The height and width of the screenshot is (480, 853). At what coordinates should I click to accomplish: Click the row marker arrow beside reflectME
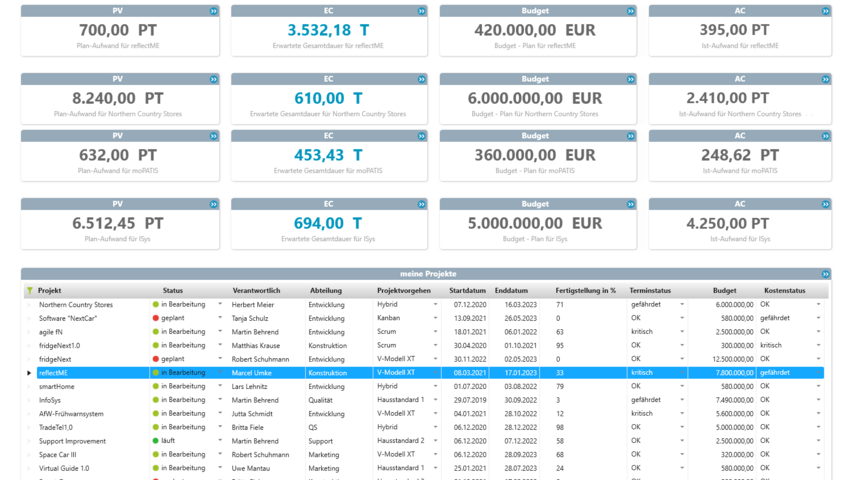(x=29, y=372)
